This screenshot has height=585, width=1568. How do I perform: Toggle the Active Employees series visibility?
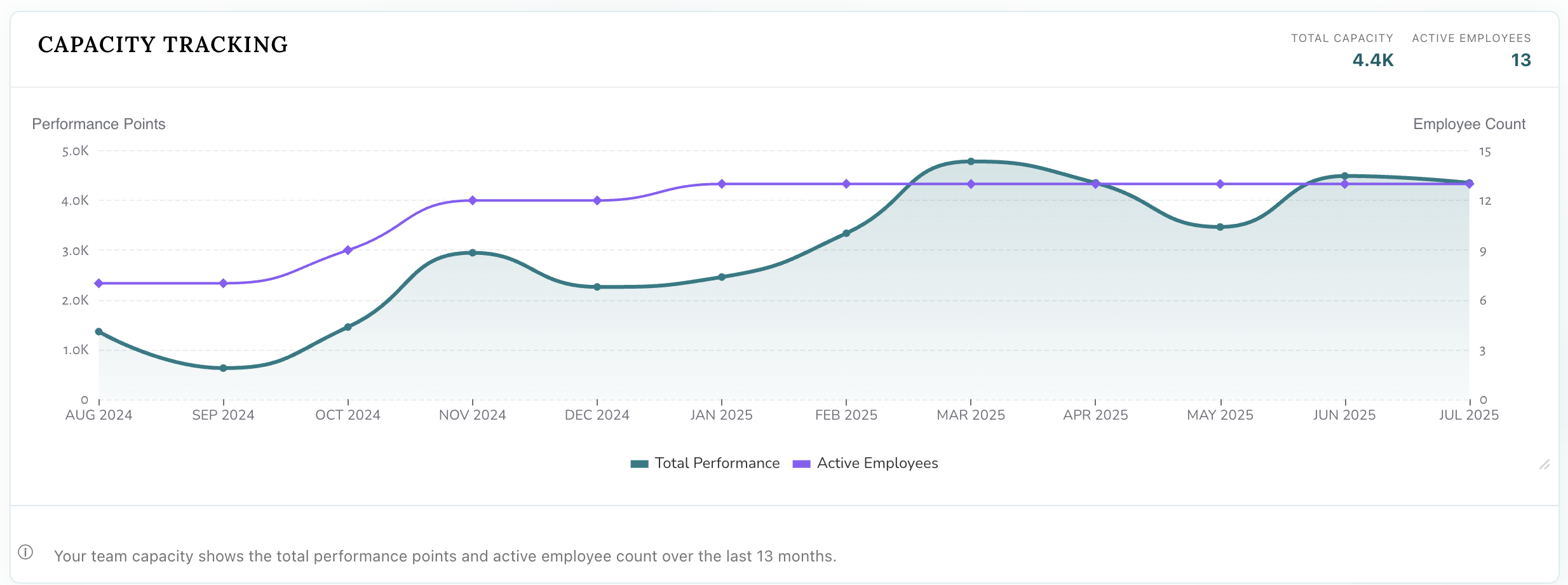[877, 463]
